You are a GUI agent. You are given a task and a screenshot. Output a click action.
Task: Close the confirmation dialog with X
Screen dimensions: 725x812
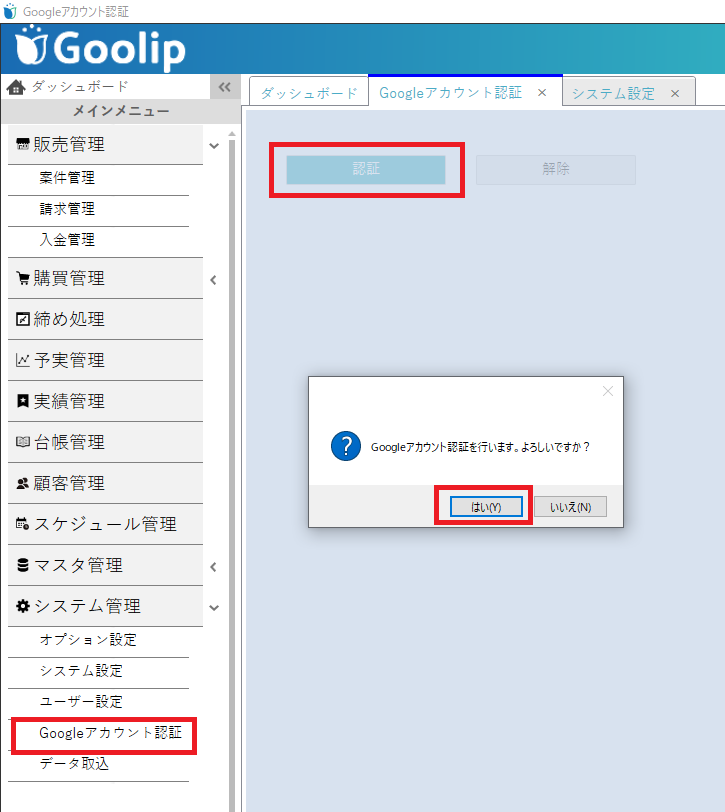608,391
